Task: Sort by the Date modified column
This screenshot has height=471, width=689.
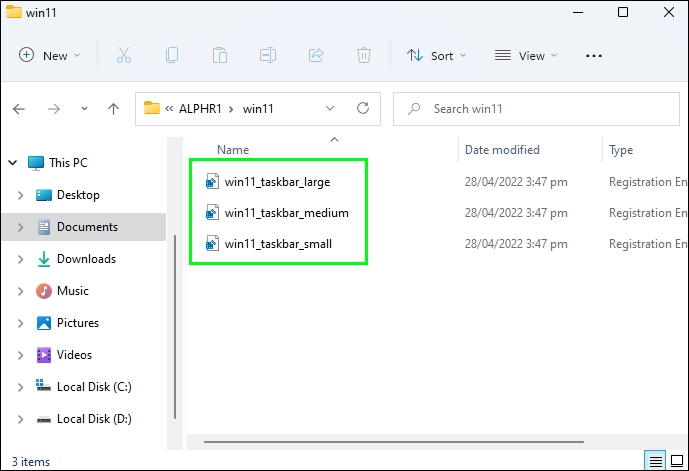Action: click(502, 150)
